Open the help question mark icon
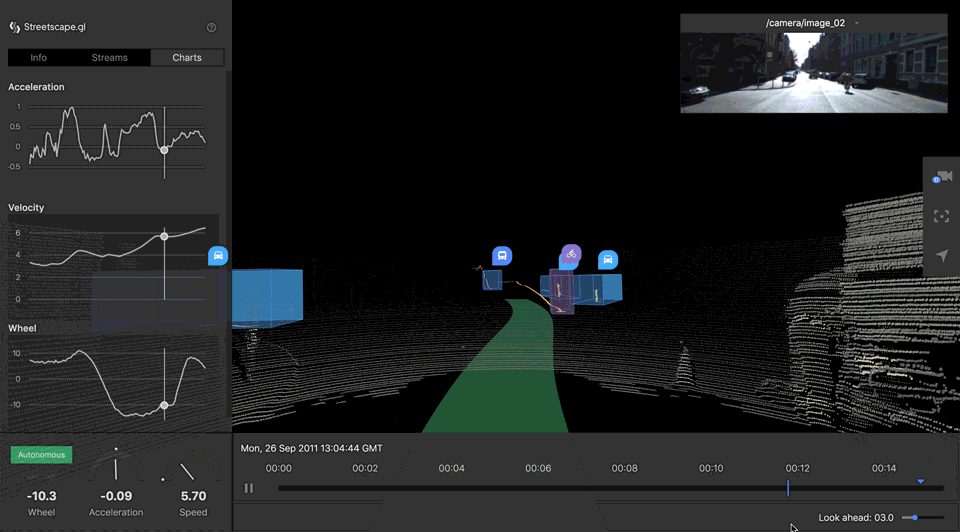Image resolution: width=960 pixels, height=532 pixels. (x=211, y=28)
